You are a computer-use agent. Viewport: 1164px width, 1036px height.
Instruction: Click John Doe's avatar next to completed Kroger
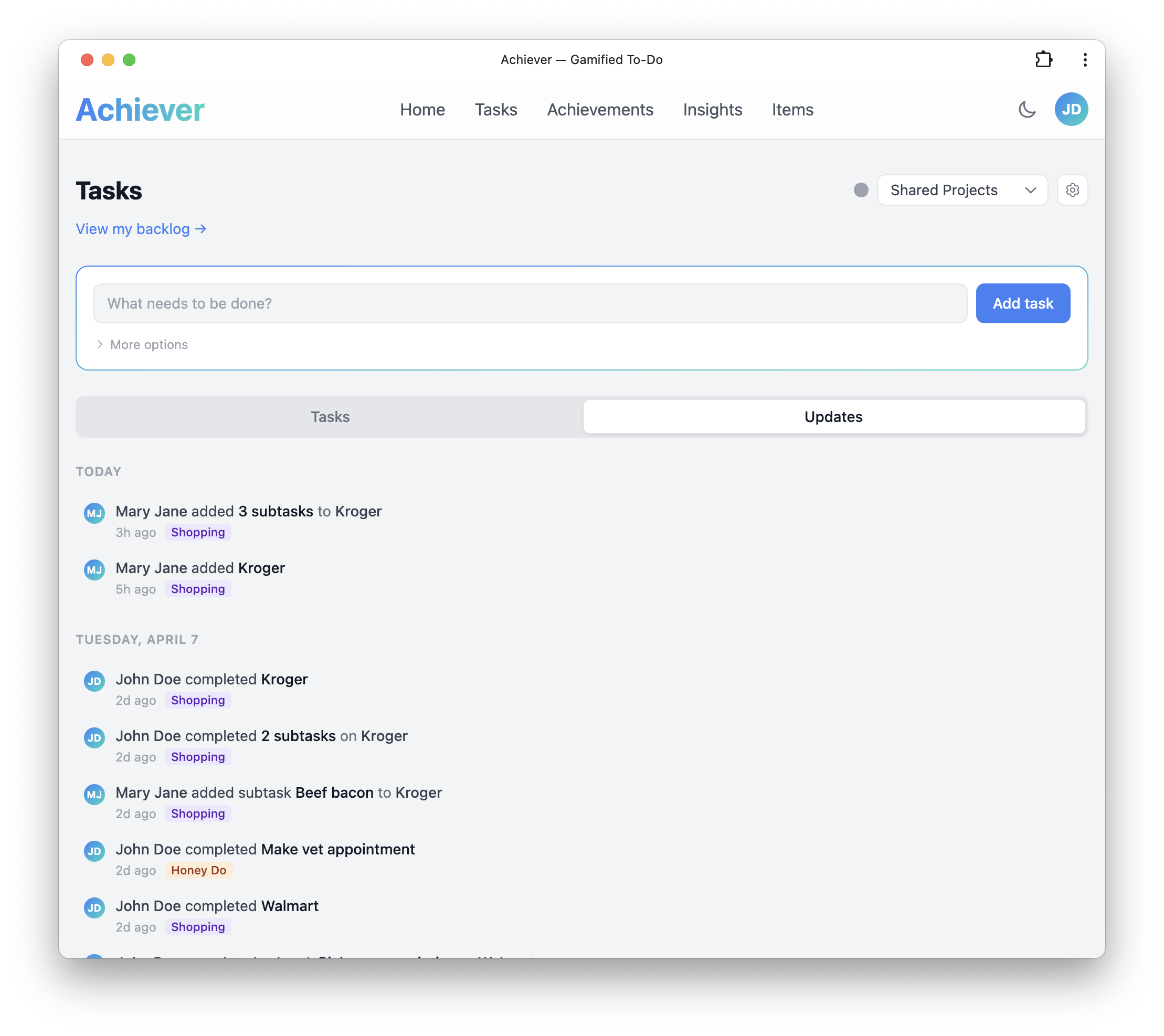[94, 681]
